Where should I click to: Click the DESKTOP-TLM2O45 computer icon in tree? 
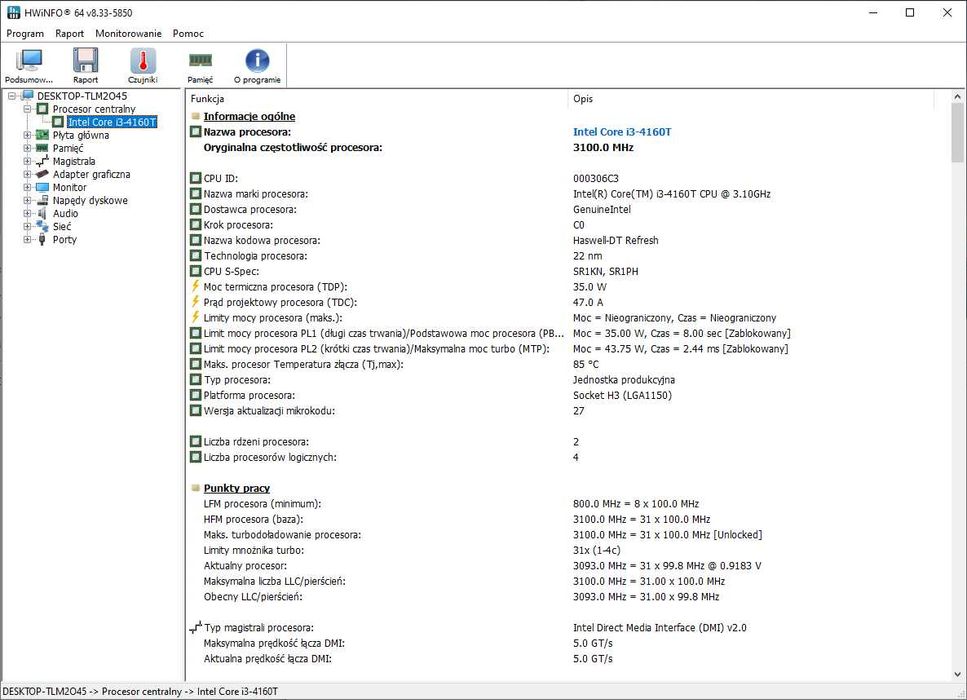(x=27, y=96)
